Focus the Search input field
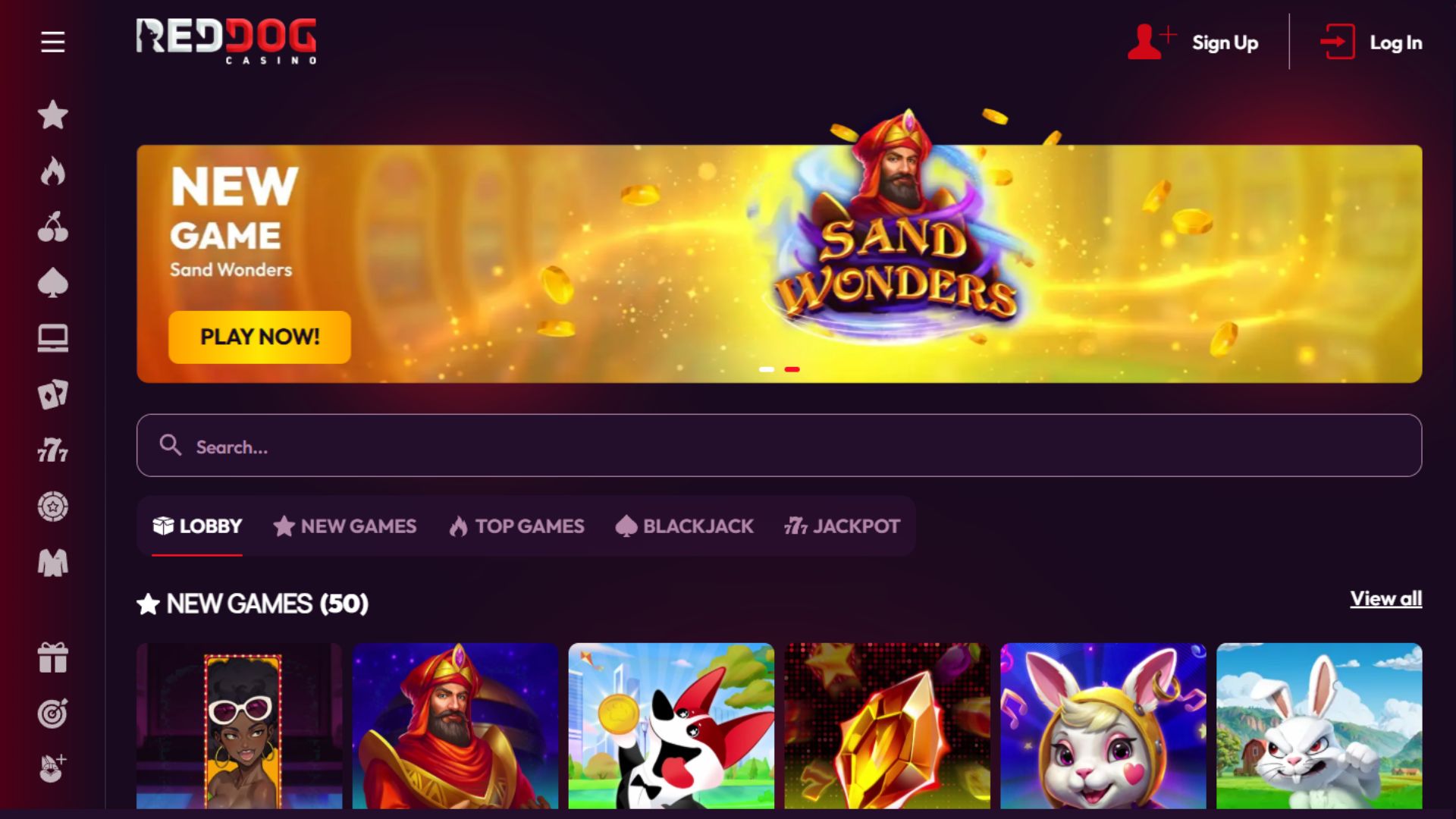Viewport: 1456px width, 819px height. click(779, 446)
